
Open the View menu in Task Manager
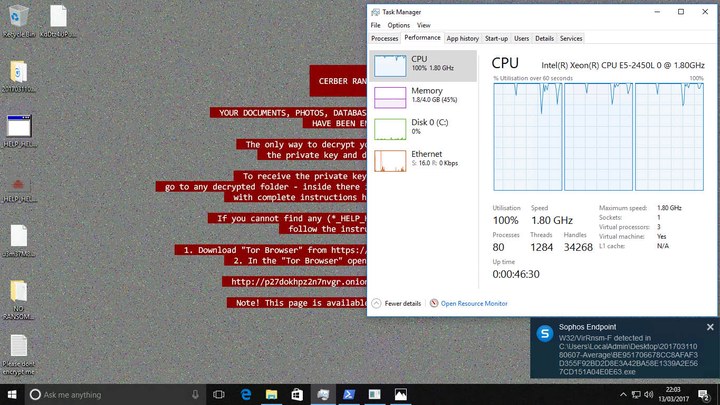click(423, 25)
